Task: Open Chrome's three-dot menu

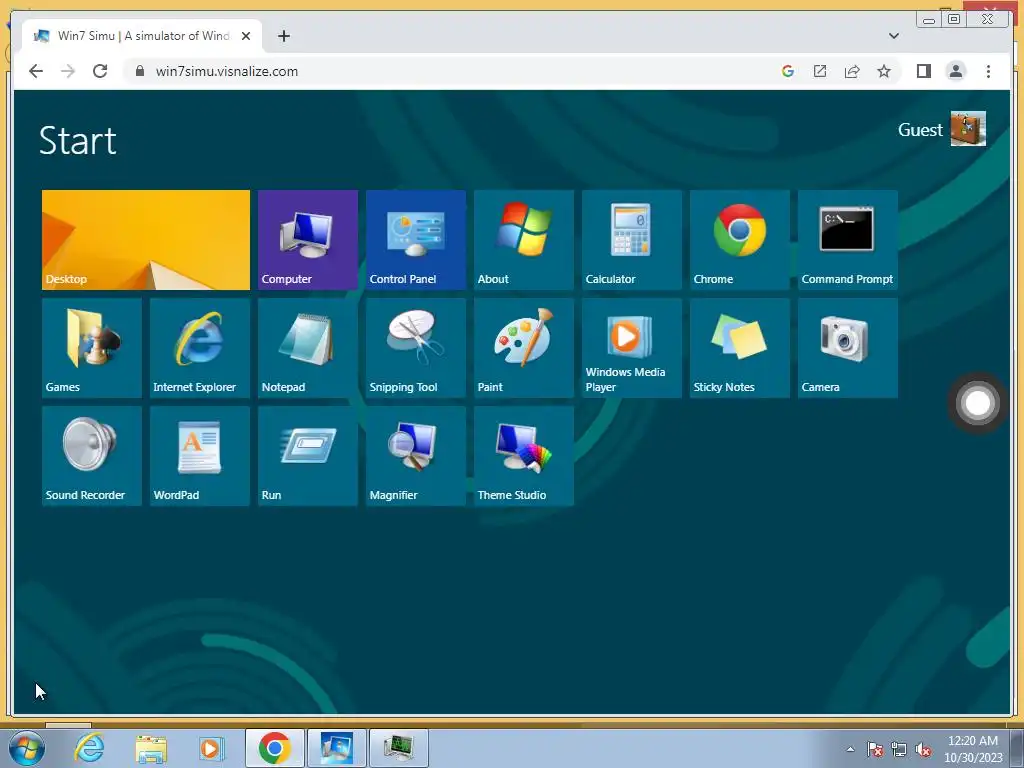Action: click(x=988, y=71)
